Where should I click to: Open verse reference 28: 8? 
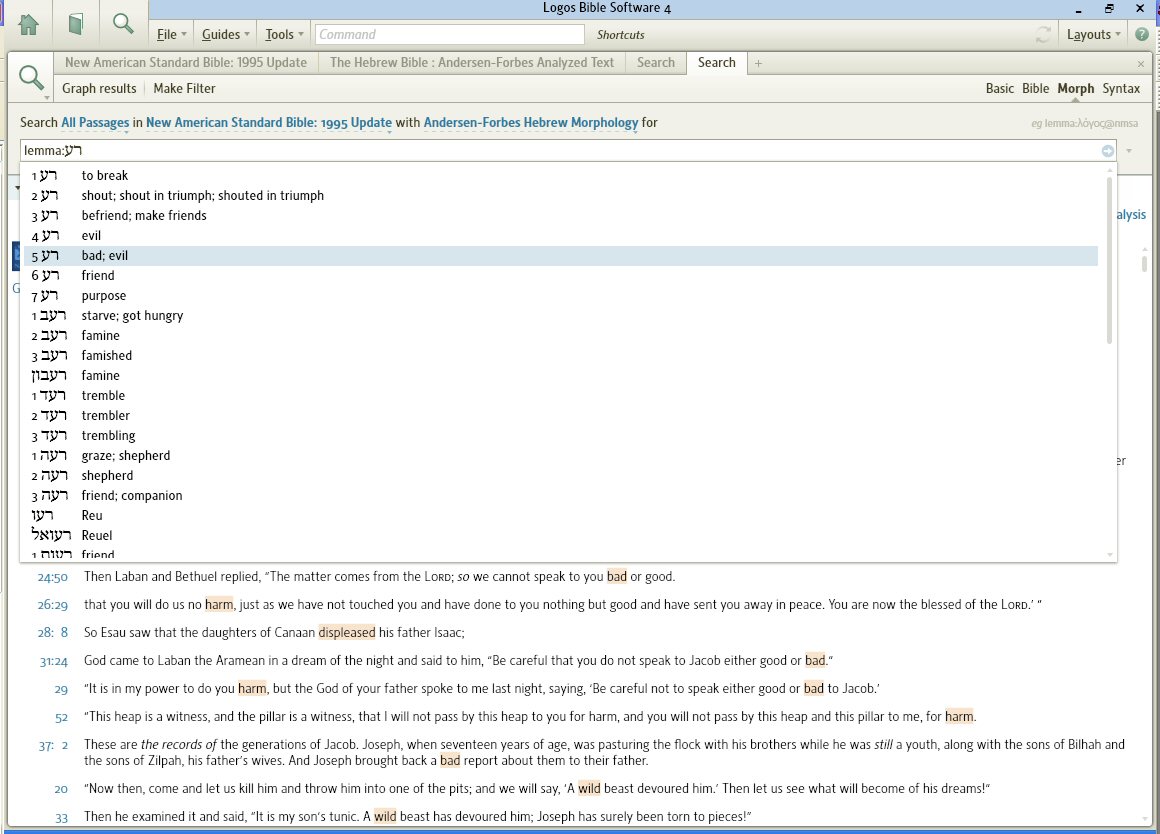pos(53,633)
